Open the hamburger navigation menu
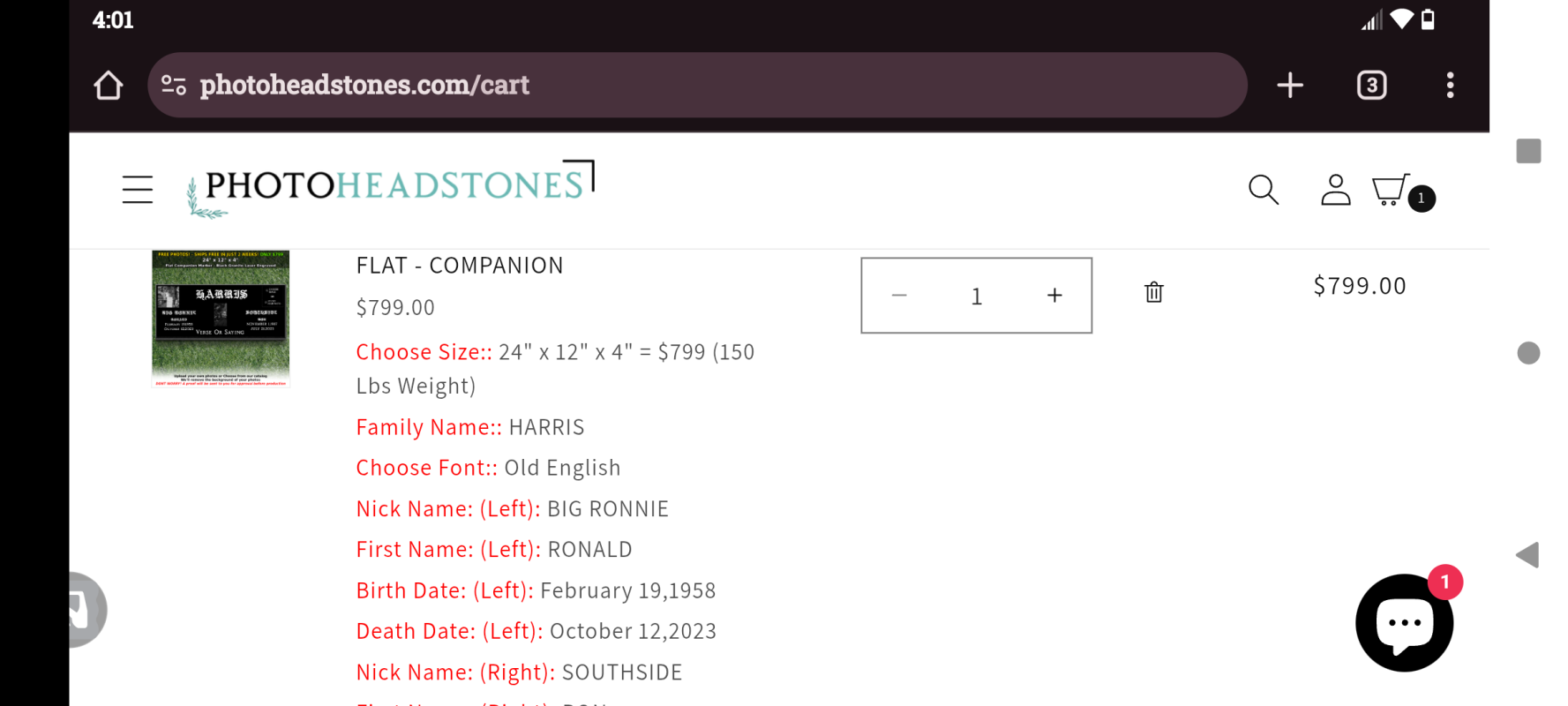Viewport: 1568px width, 706px height. 138,189
